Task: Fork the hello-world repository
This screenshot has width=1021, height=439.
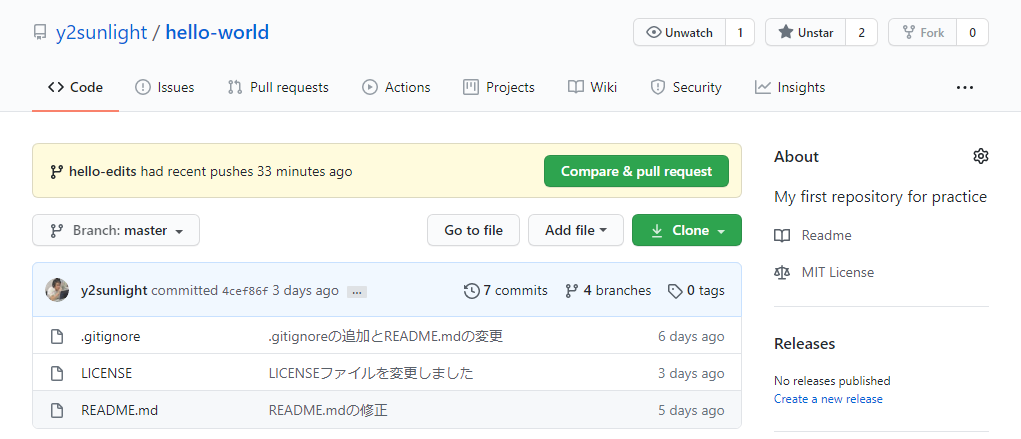Action: pyautogui.click(x=923, y=32)
